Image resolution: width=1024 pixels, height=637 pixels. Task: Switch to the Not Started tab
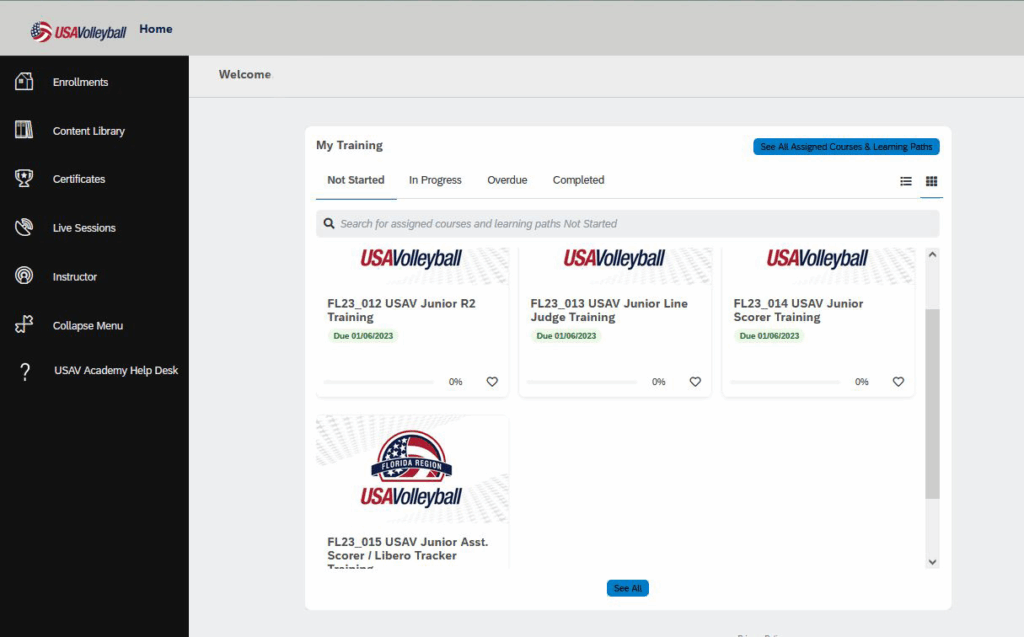click(x=356, y=180)
